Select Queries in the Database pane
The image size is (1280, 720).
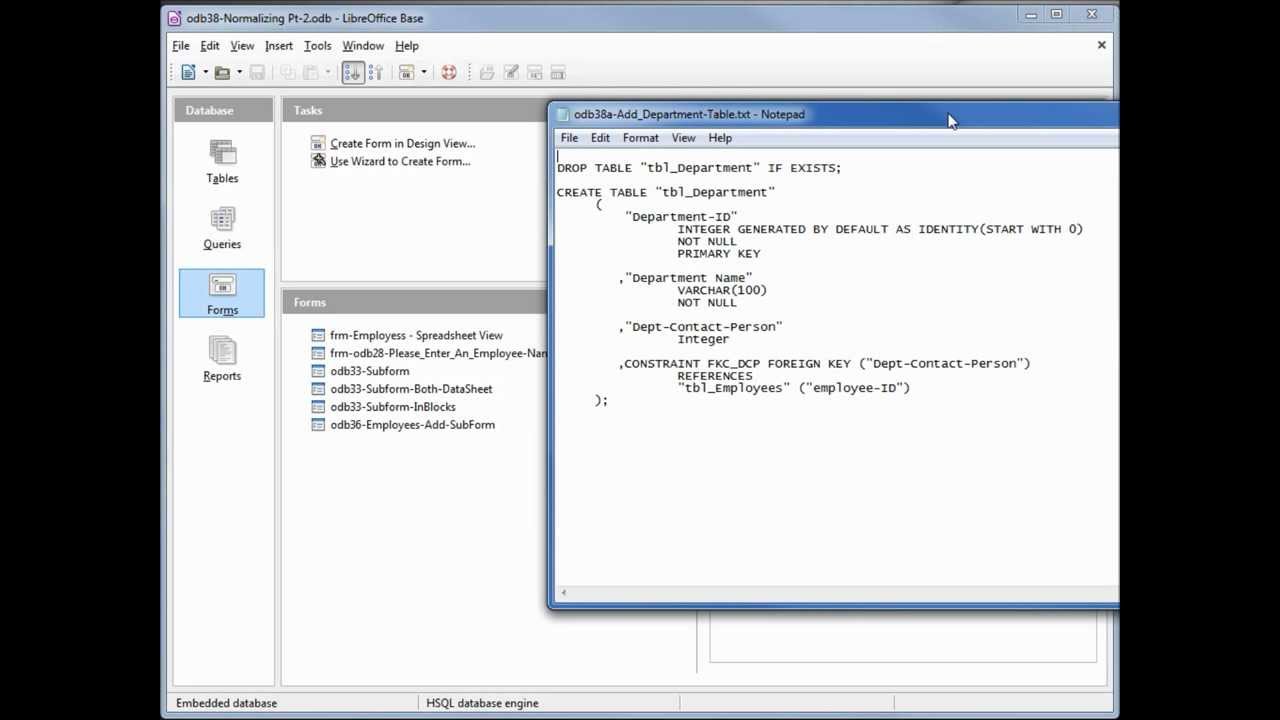(x=222, y=227)
